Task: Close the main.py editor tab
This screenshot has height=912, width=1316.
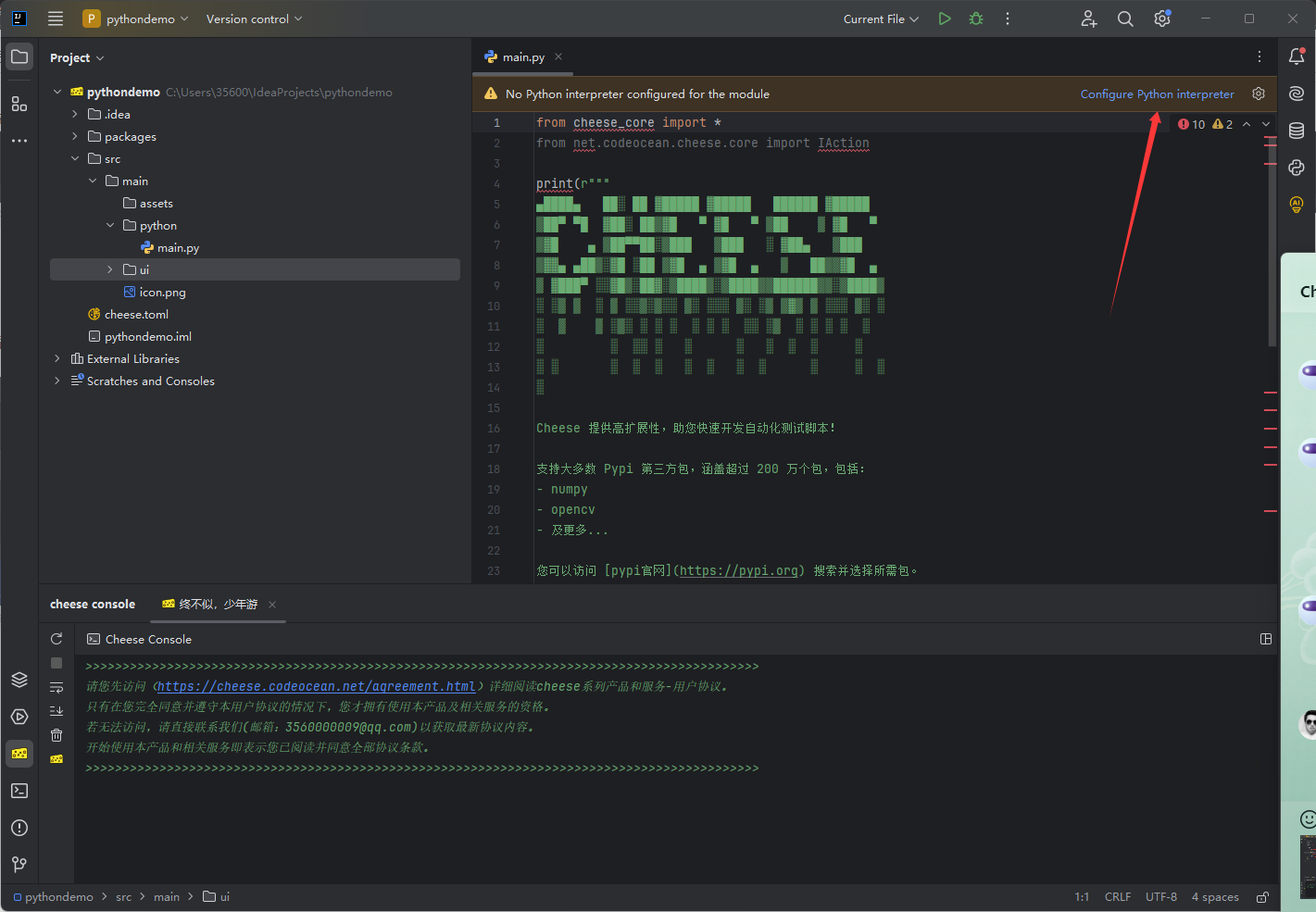Action: [558, 57]
